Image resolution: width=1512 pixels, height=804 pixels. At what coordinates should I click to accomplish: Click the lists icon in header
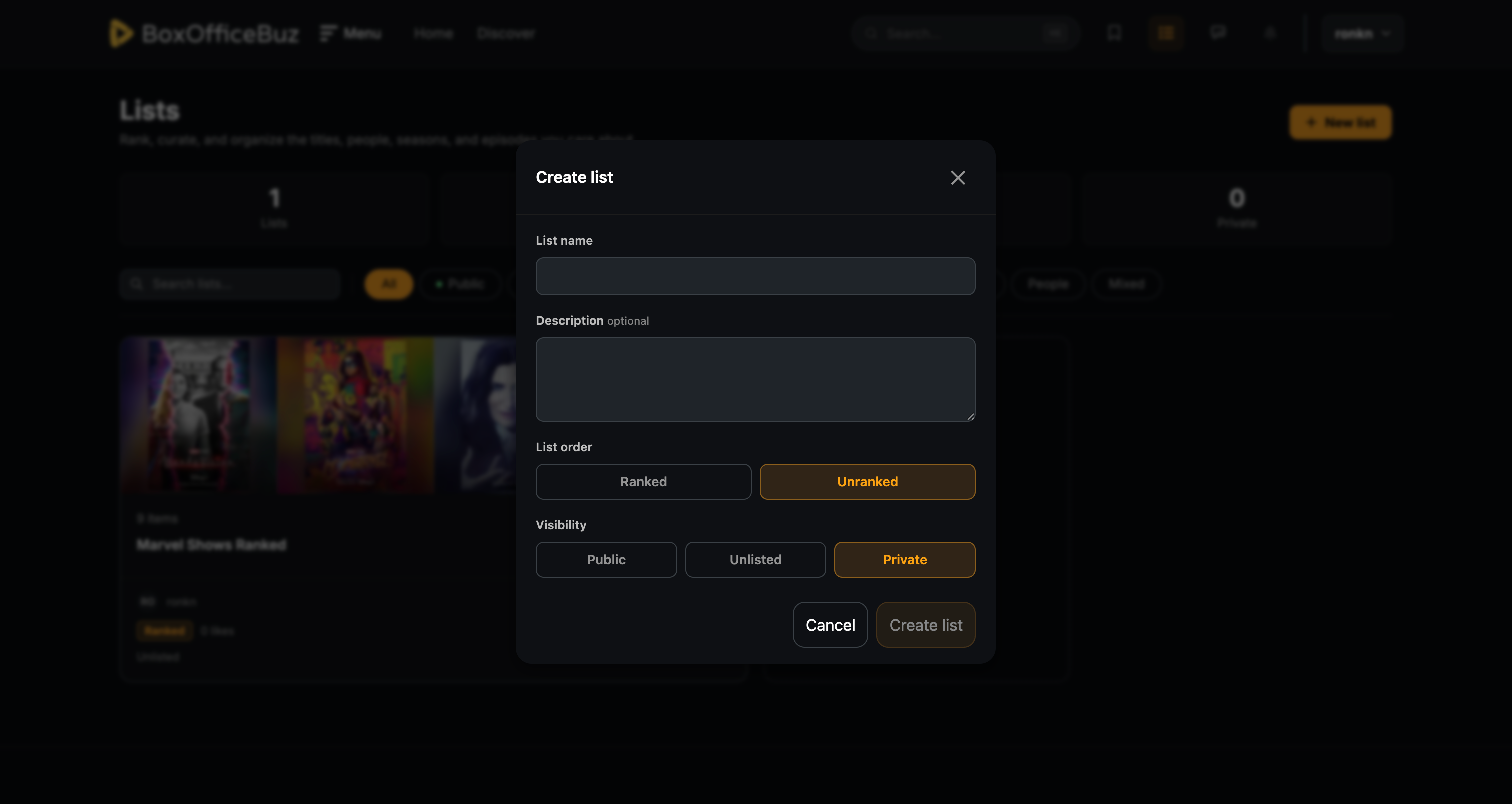pos(1165,33)
